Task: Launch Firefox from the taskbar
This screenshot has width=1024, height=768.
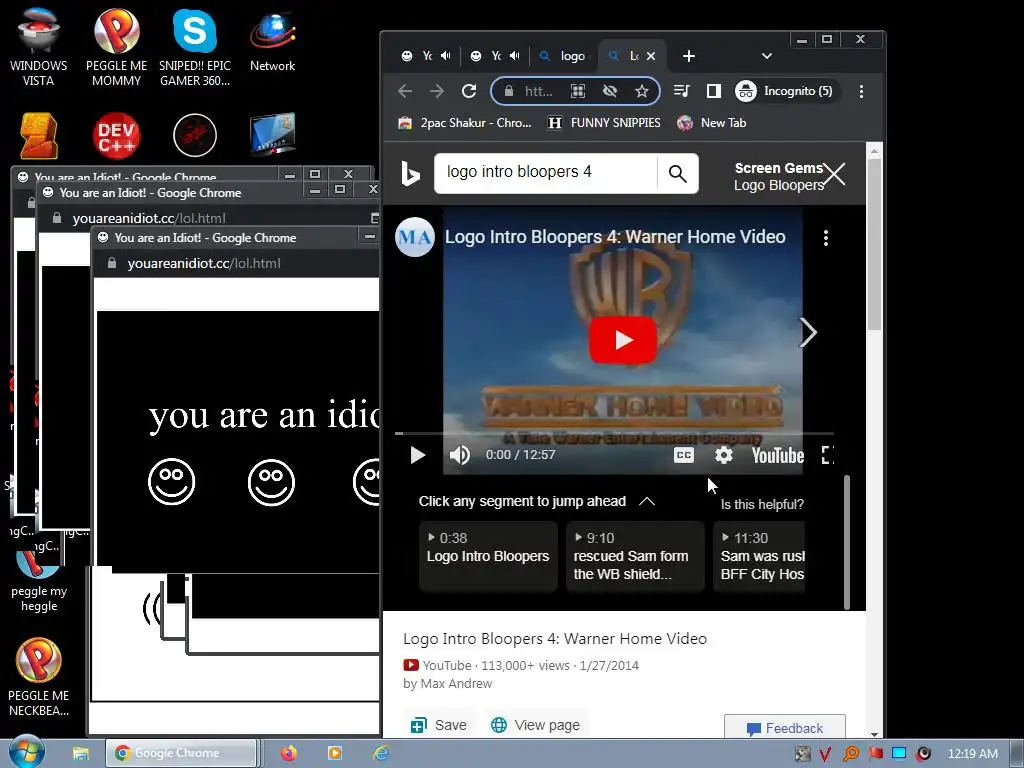Action: click(289, 753)
